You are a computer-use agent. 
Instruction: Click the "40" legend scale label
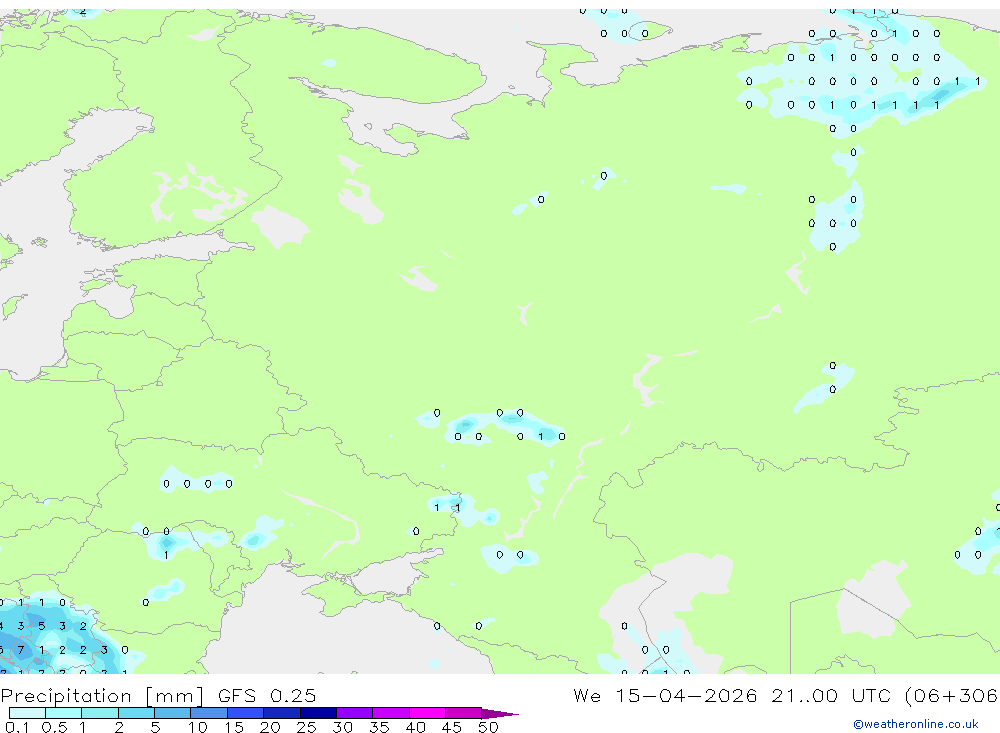(x=415, y=727)
